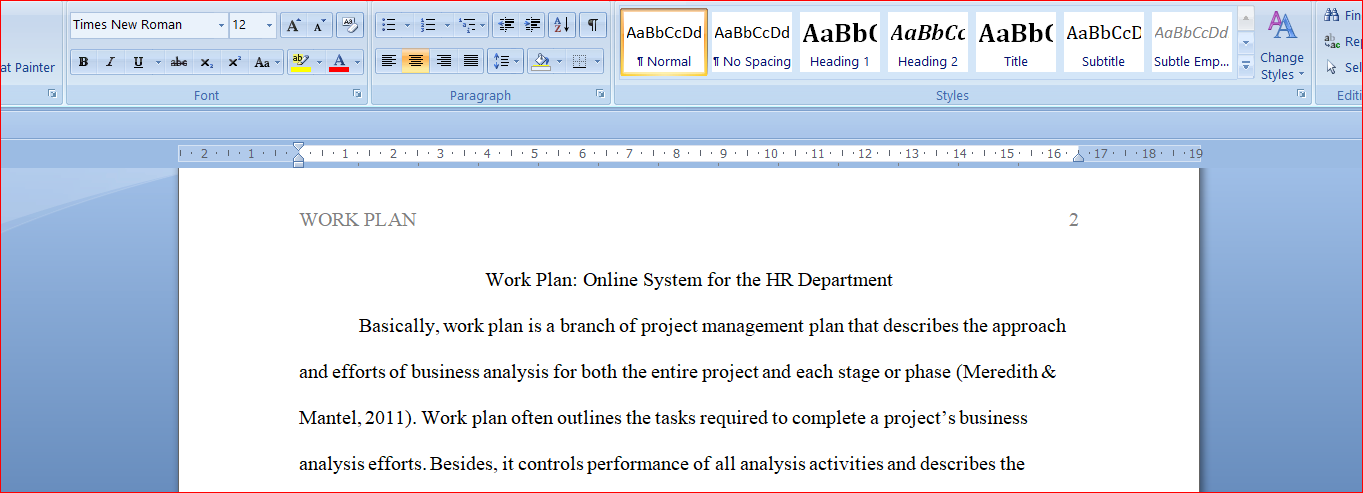Click the Replace icon
1363x493 pixels.
pos(1331,42)
